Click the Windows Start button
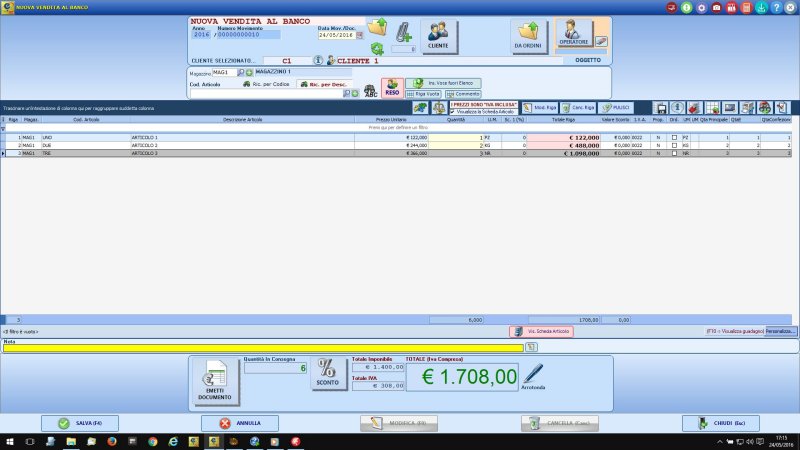 [x=10, y=442]
